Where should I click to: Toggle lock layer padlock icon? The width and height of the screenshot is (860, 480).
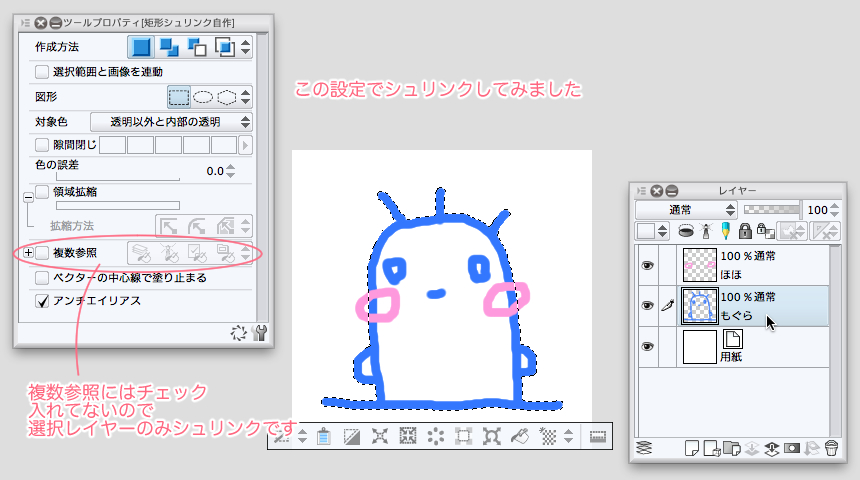(744, 231)
